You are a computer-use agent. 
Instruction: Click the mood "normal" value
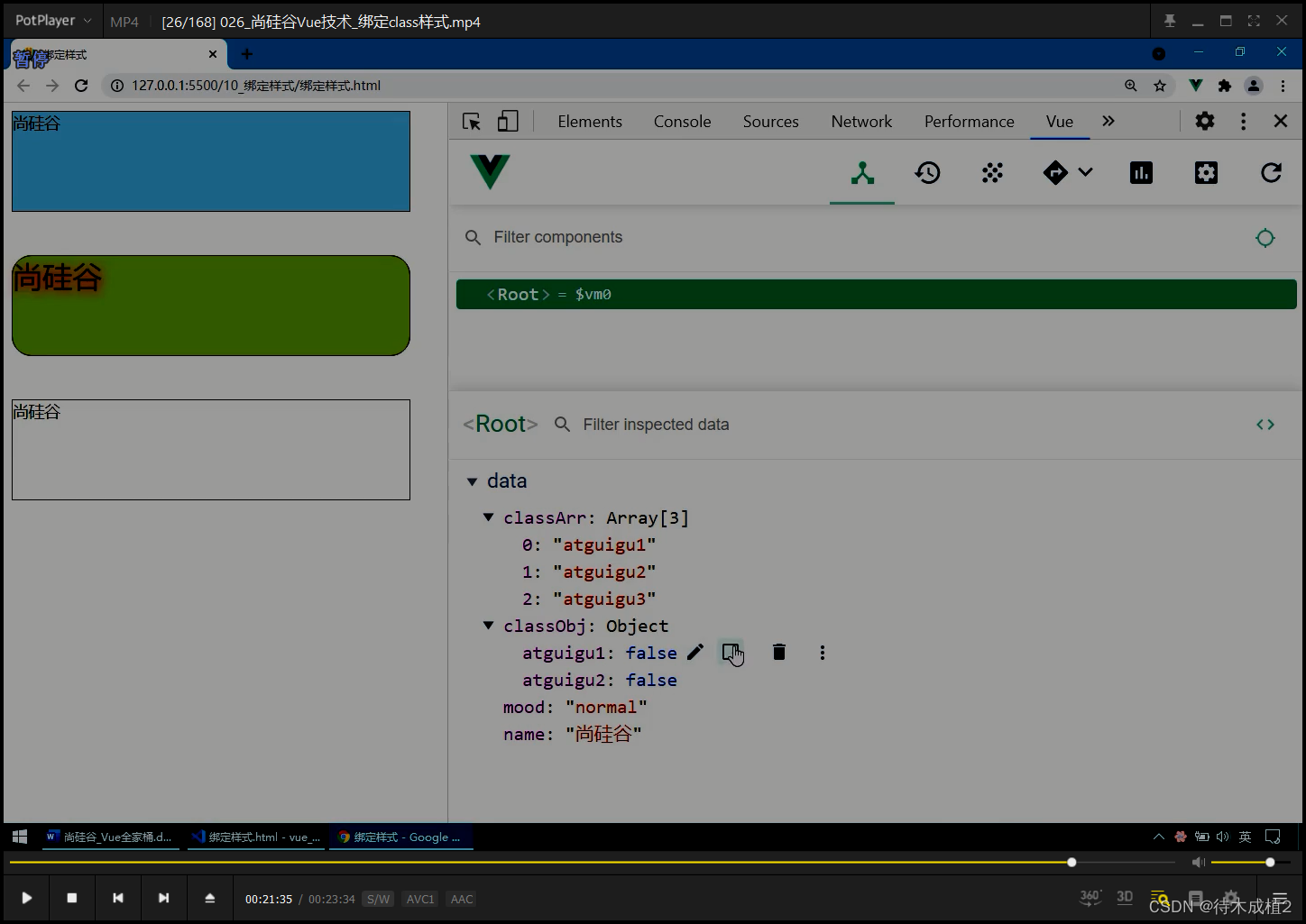click(606, 707)
